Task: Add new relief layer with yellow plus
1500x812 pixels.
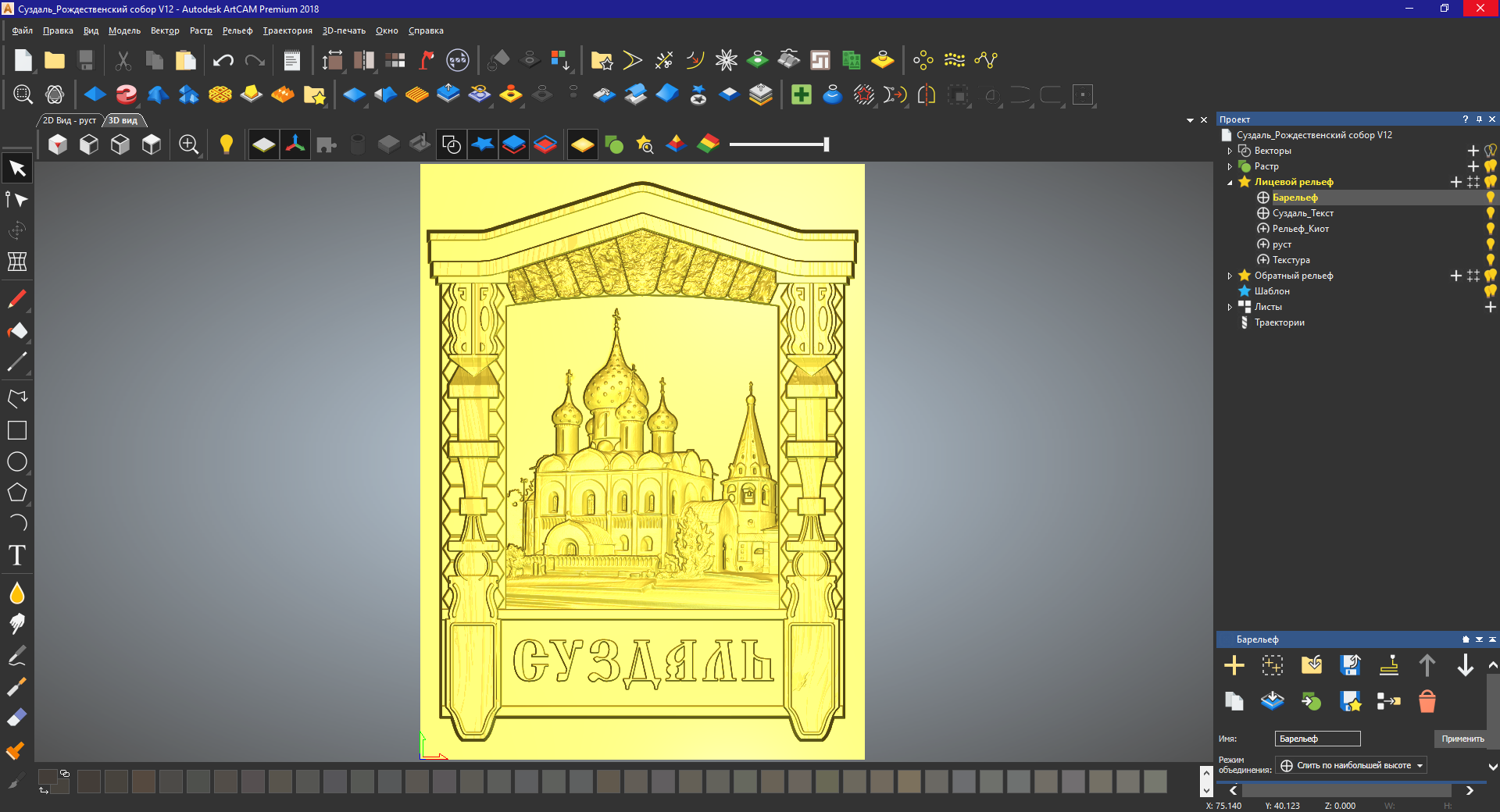Action: coord(1234,665)
